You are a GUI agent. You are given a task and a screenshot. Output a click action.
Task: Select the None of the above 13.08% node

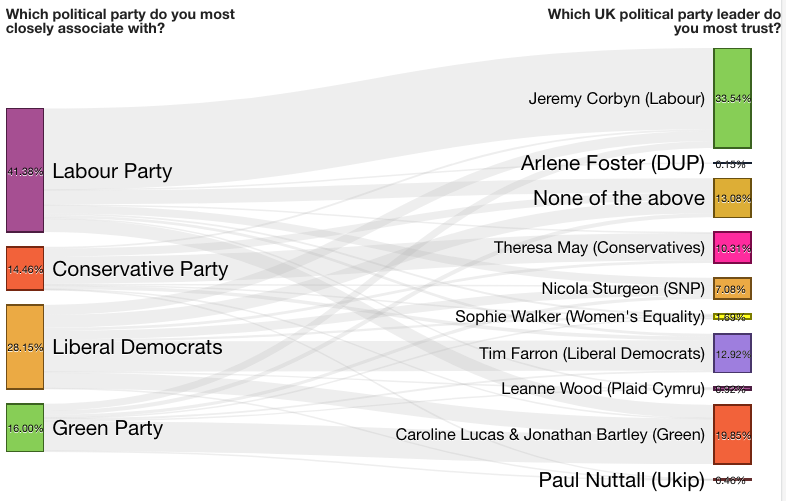pos(732,198)
